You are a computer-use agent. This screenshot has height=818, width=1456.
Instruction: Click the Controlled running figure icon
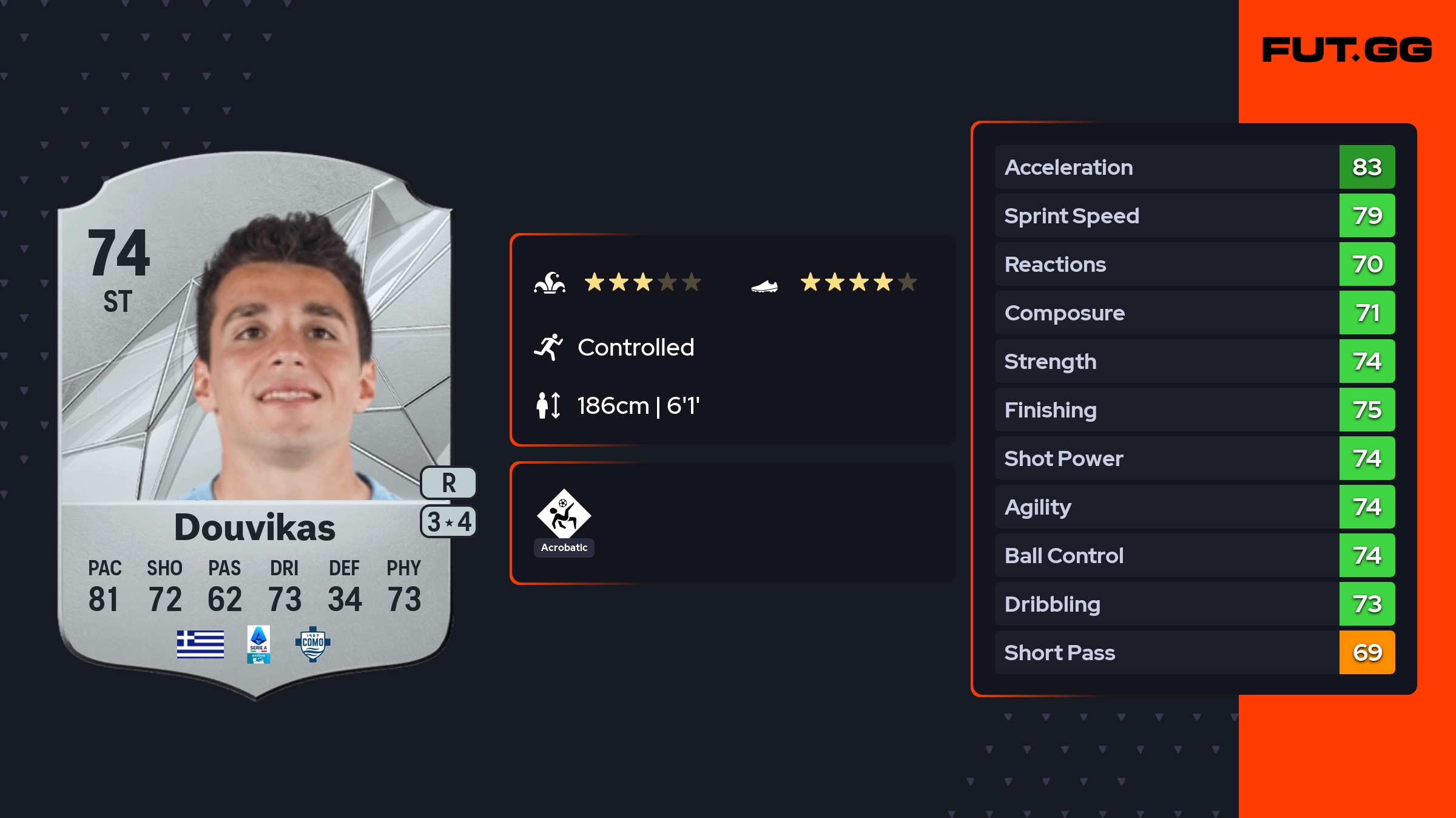point(548,347)
